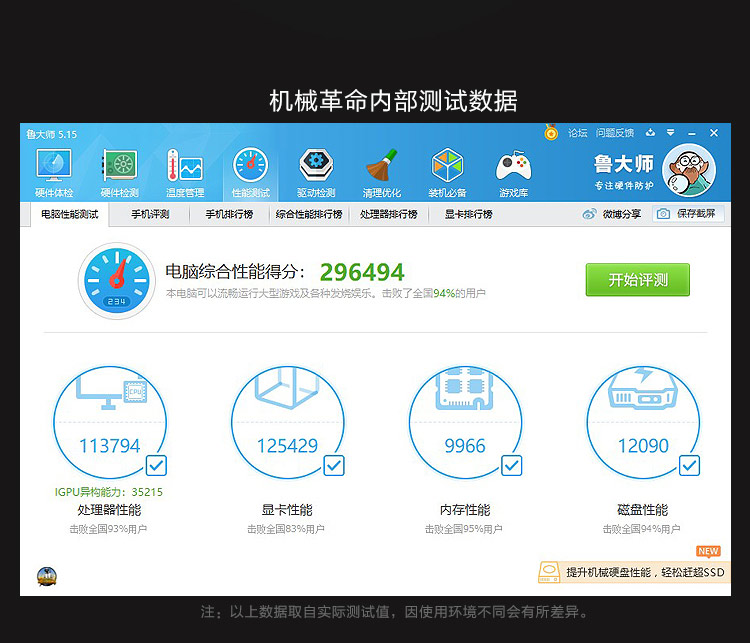Click 击败全国93%用户 text
Image resolution: width=750 pixels, height=643 pixels.
tap(108, 529)
